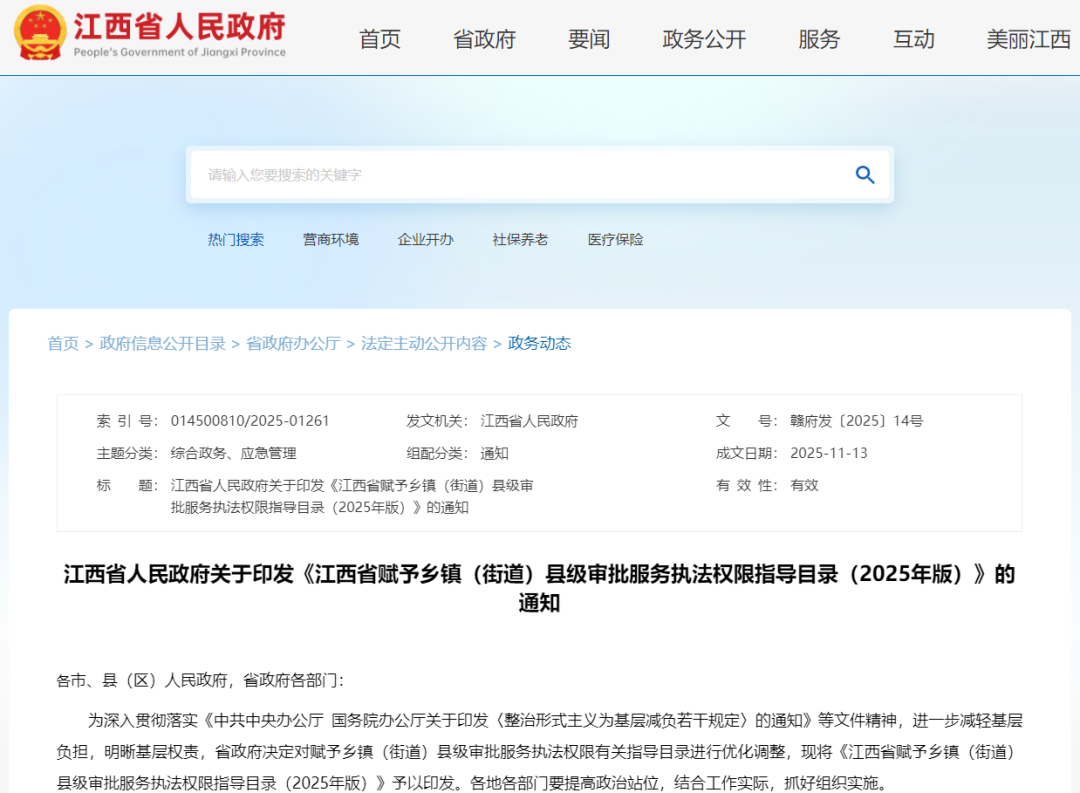Navigate to 省政府办公厅 breadcrumb link
This screenshot has height=793, width=1080.
point(293,343)
